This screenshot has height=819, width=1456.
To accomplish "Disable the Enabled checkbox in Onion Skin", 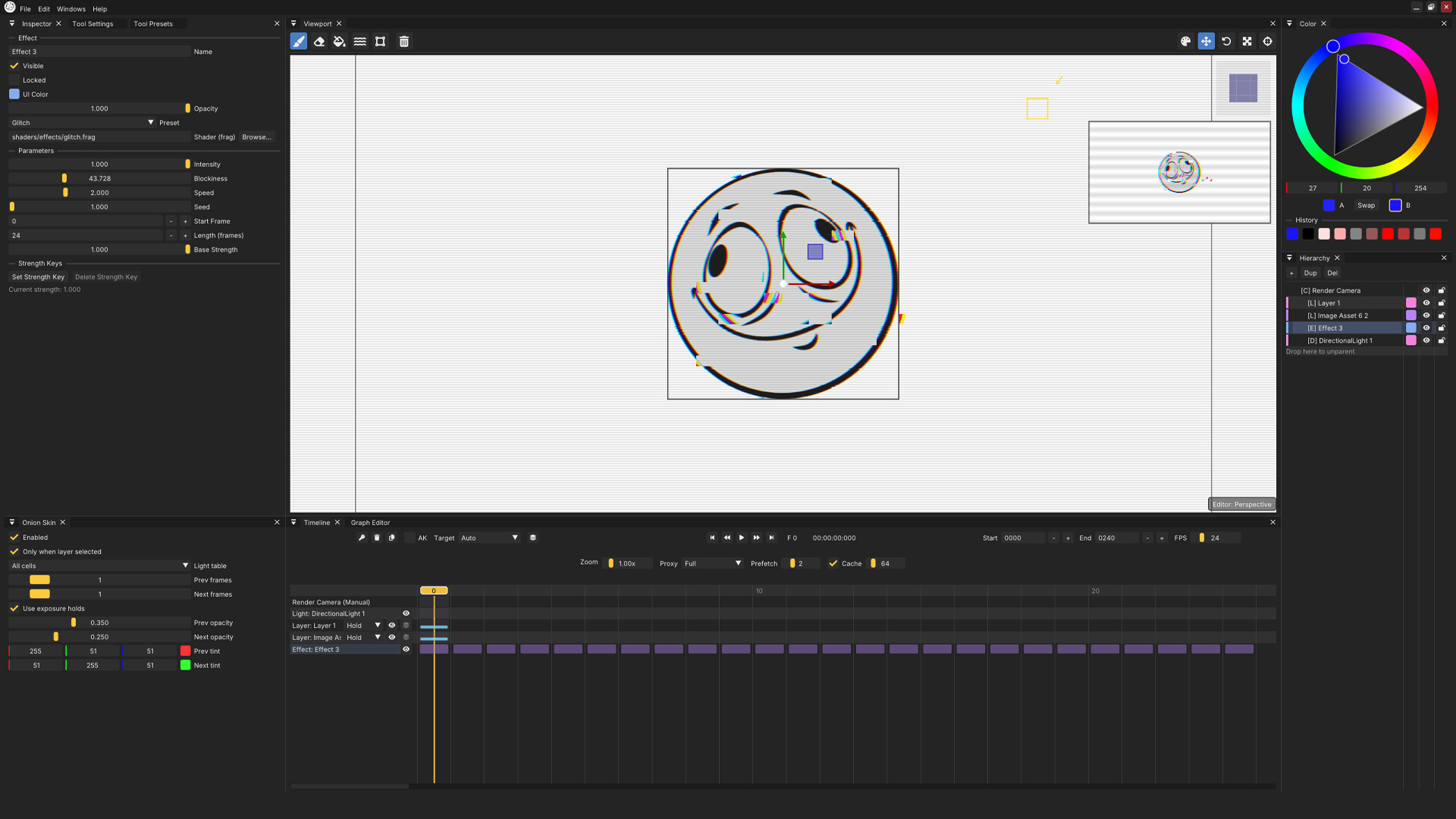I will 14,537.
